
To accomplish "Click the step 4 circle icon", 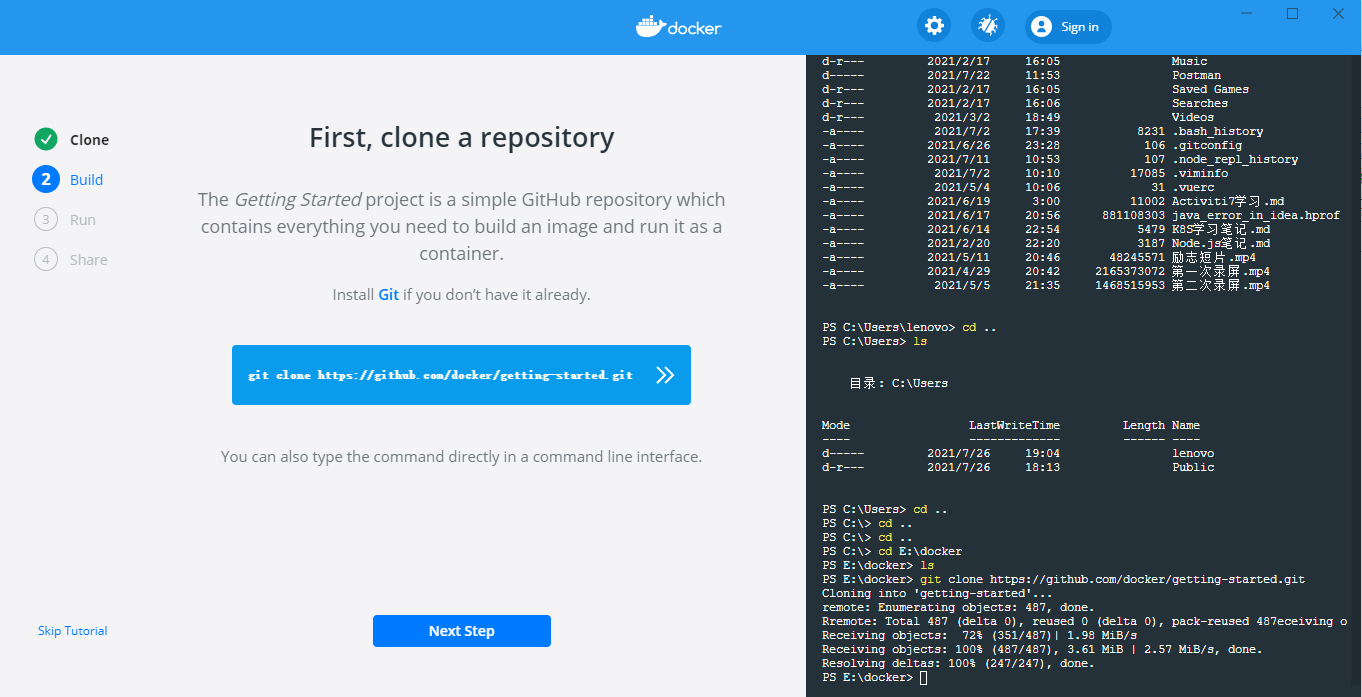I will click(x=46, y=259).
